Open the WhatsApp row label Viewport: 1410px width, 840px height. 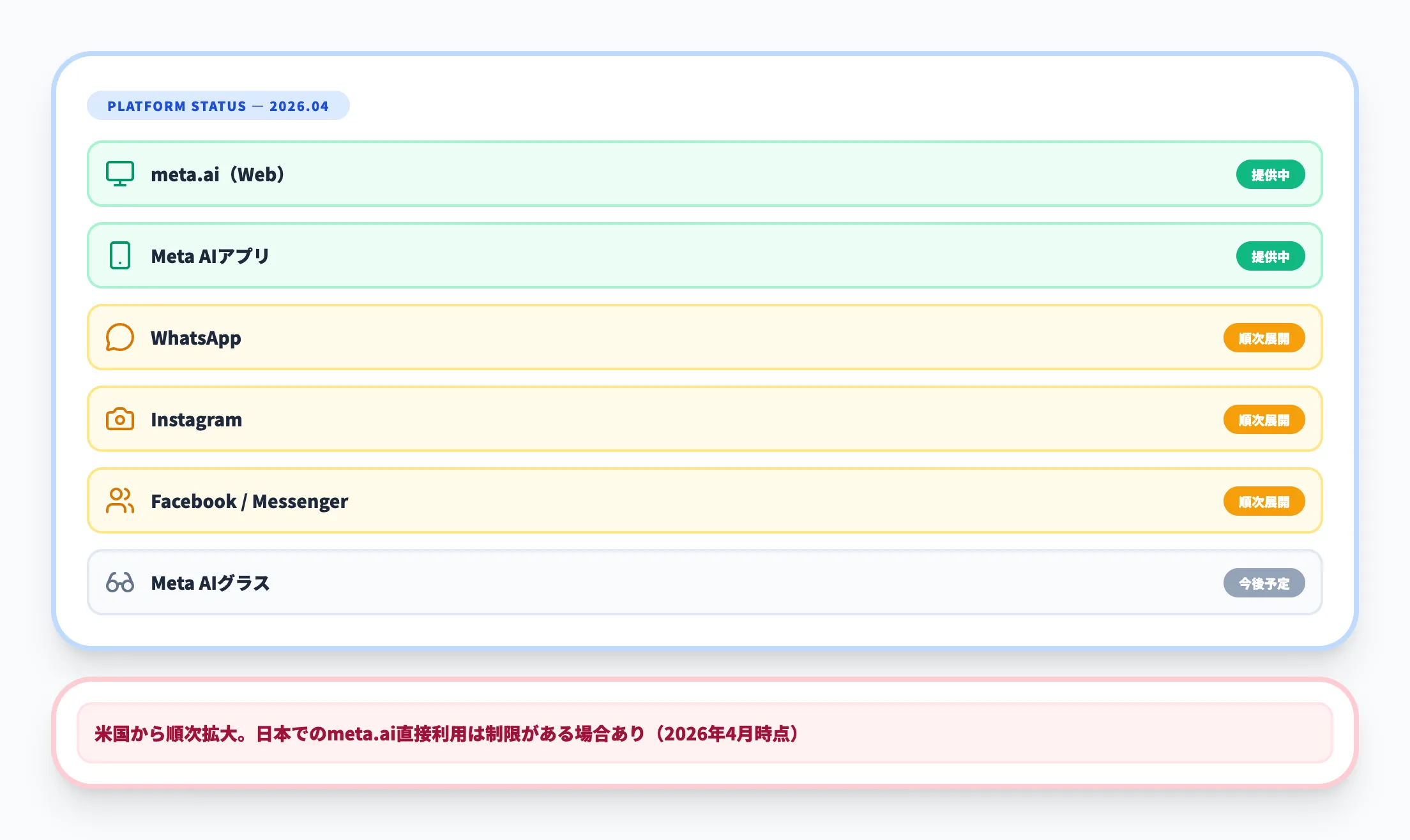(x=195, y=338)
